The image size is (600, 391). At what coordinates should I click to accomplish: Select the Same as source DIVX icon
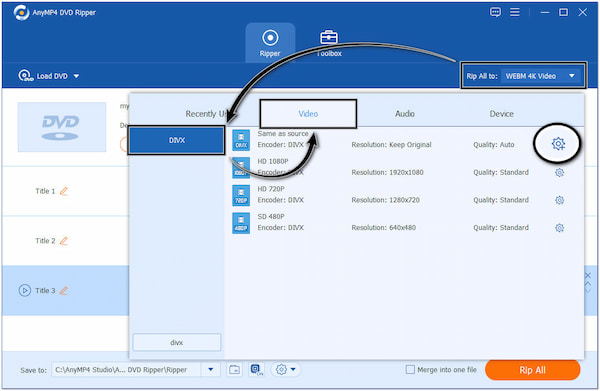(241, 140)
